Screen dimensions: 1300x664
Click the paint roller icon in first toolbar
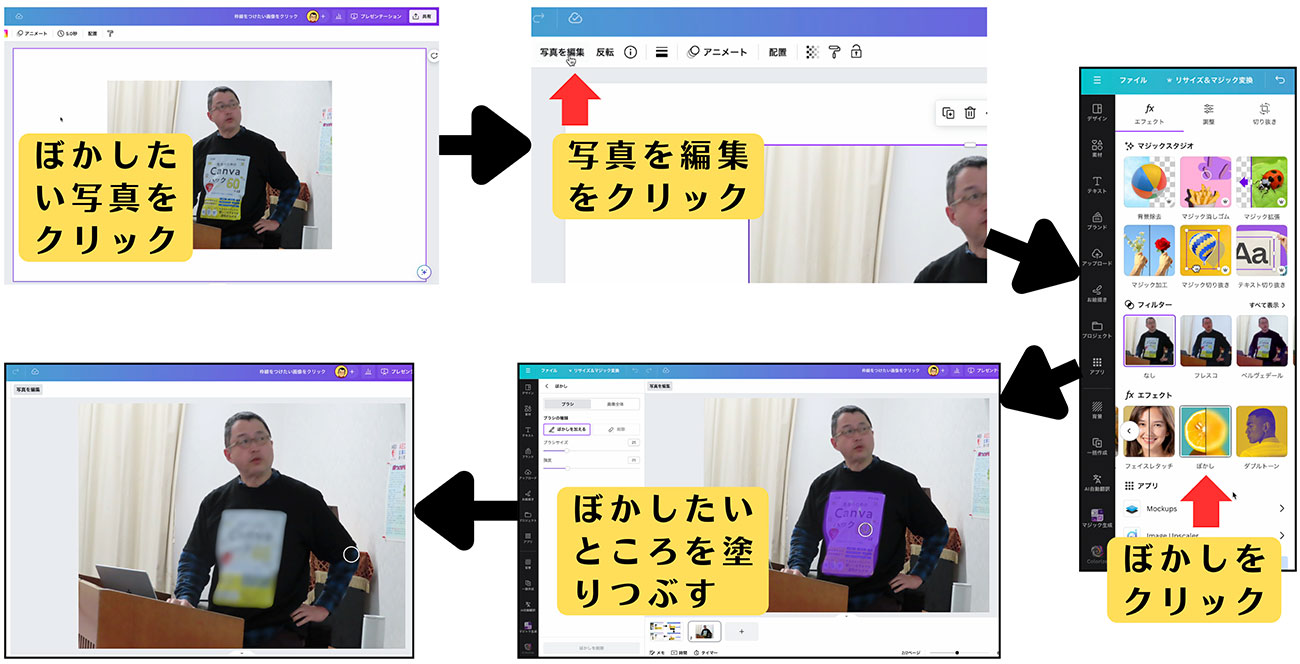click(110, 33)
